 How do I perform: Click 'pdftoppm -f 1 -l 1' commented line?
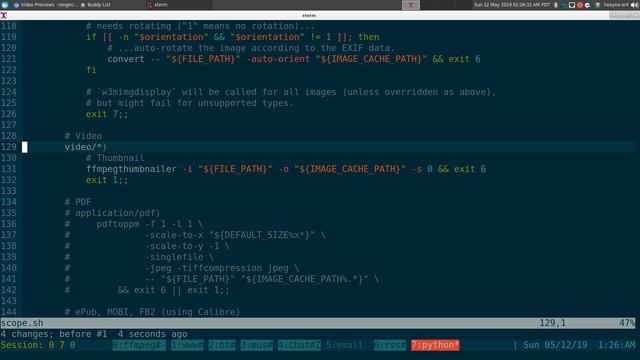tap(150, 224)
